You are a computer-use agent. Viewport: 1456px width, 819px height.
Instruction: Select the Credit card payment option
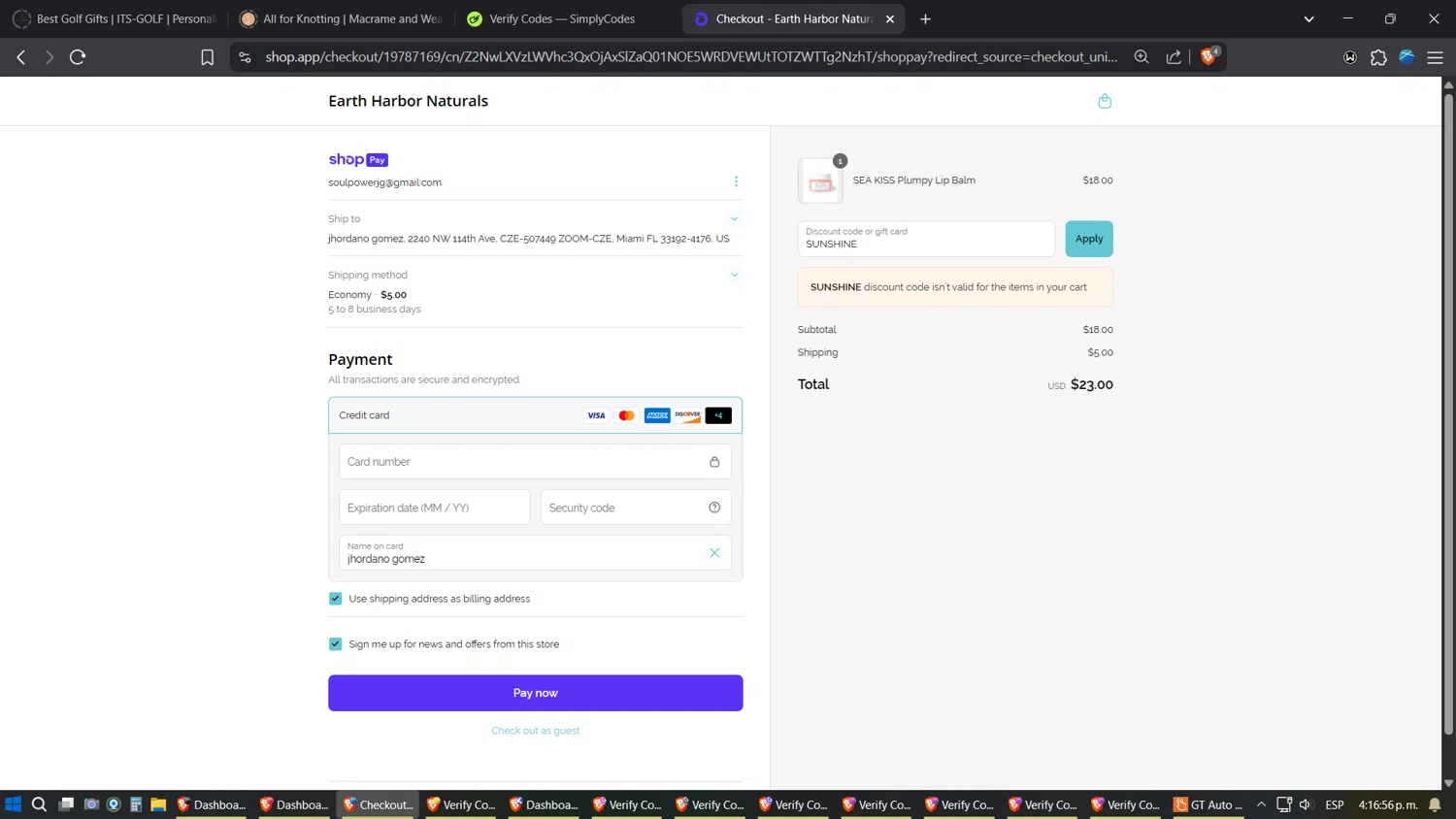[x=535, y=415]
